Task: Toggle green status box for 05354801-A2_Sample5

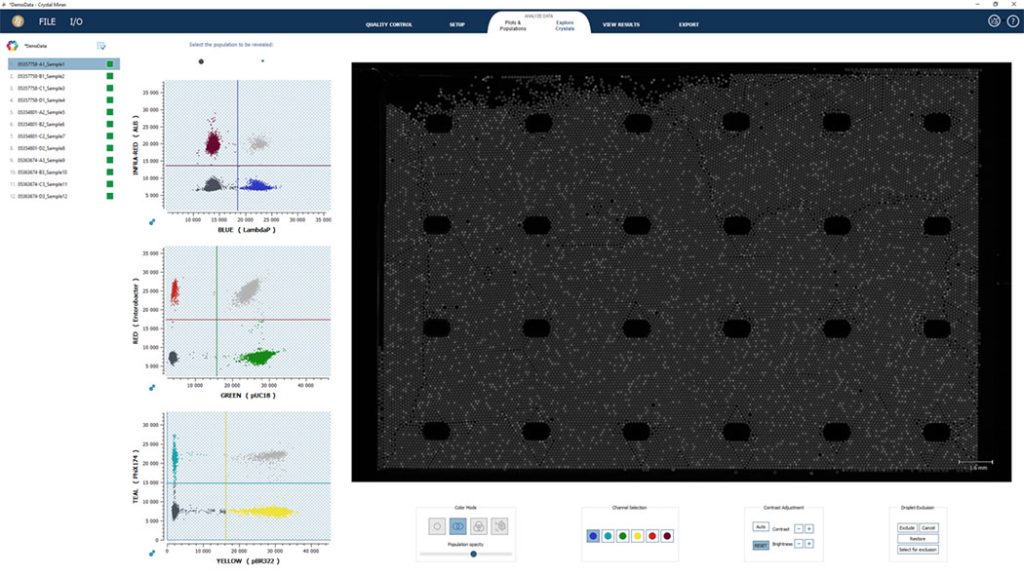Action: pos(110,112)
